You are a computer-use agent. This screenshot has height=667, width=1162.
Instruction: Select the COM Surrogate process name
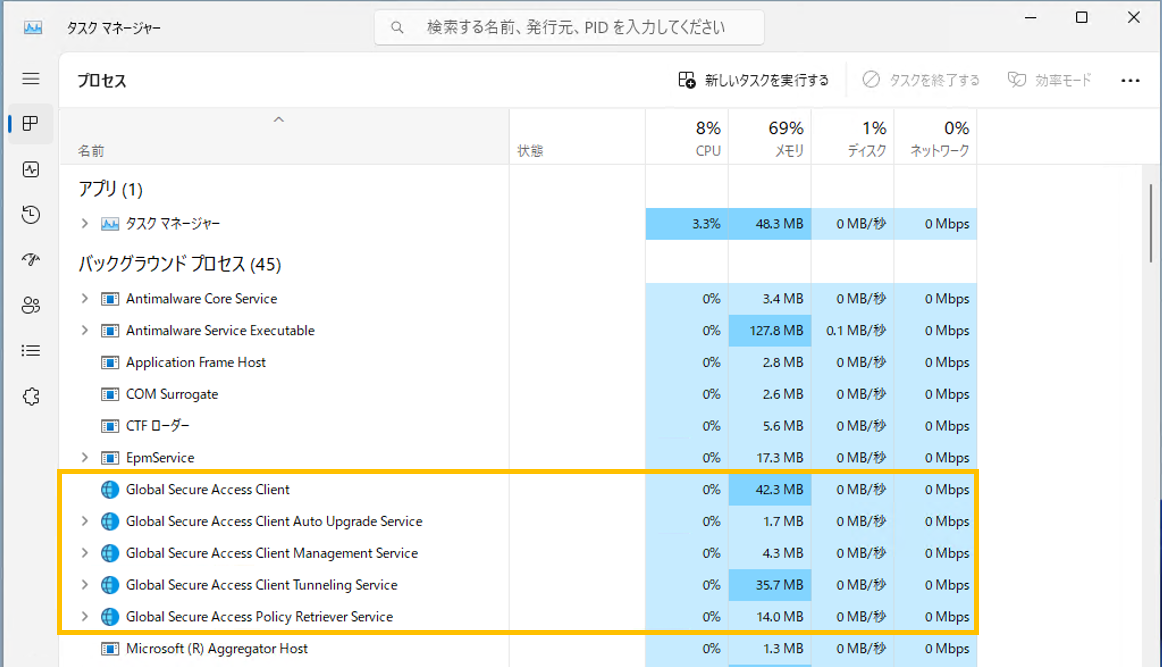(x=172, y=394)
